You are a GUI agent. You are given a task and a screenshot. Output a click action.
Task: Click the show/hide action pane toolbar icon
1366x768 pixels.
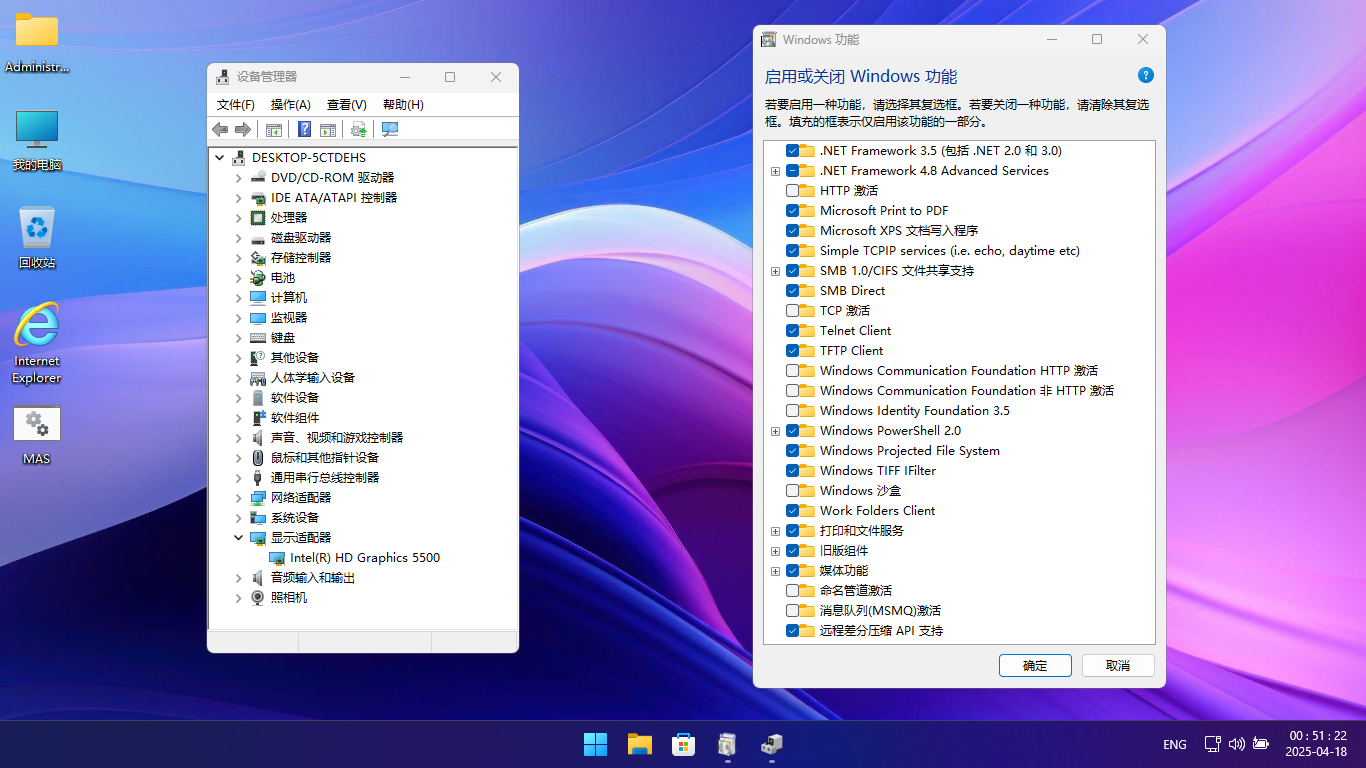coord(327,129)
